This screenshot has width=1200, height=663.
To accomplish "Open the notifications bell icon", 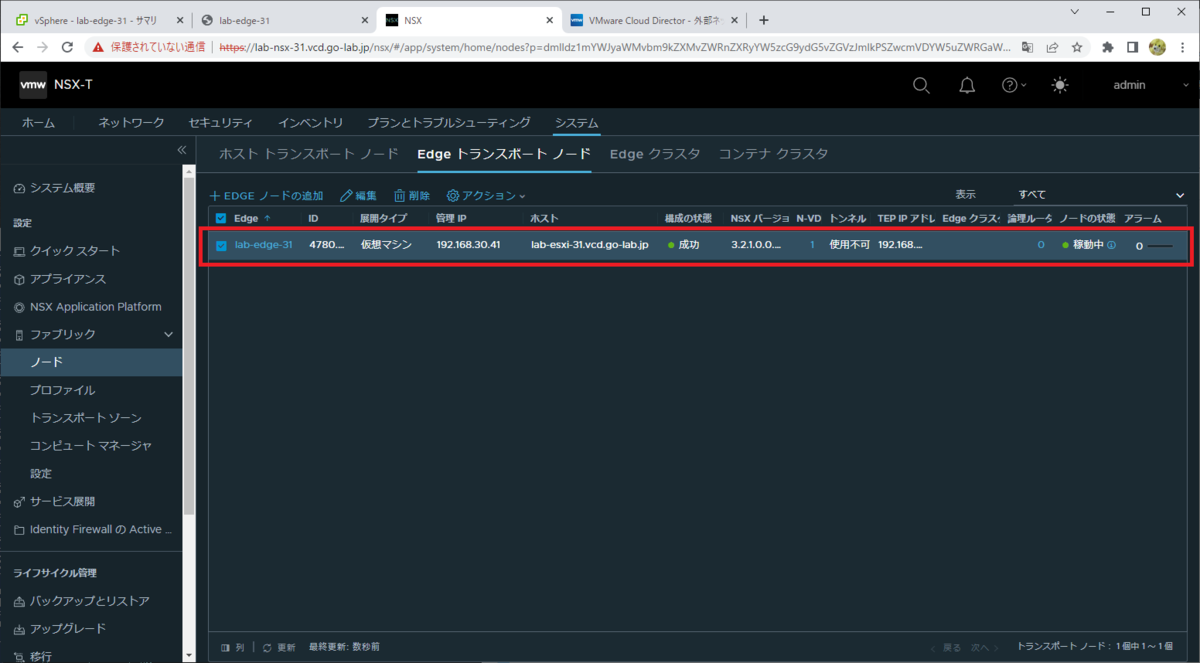I will coord(967,85).
